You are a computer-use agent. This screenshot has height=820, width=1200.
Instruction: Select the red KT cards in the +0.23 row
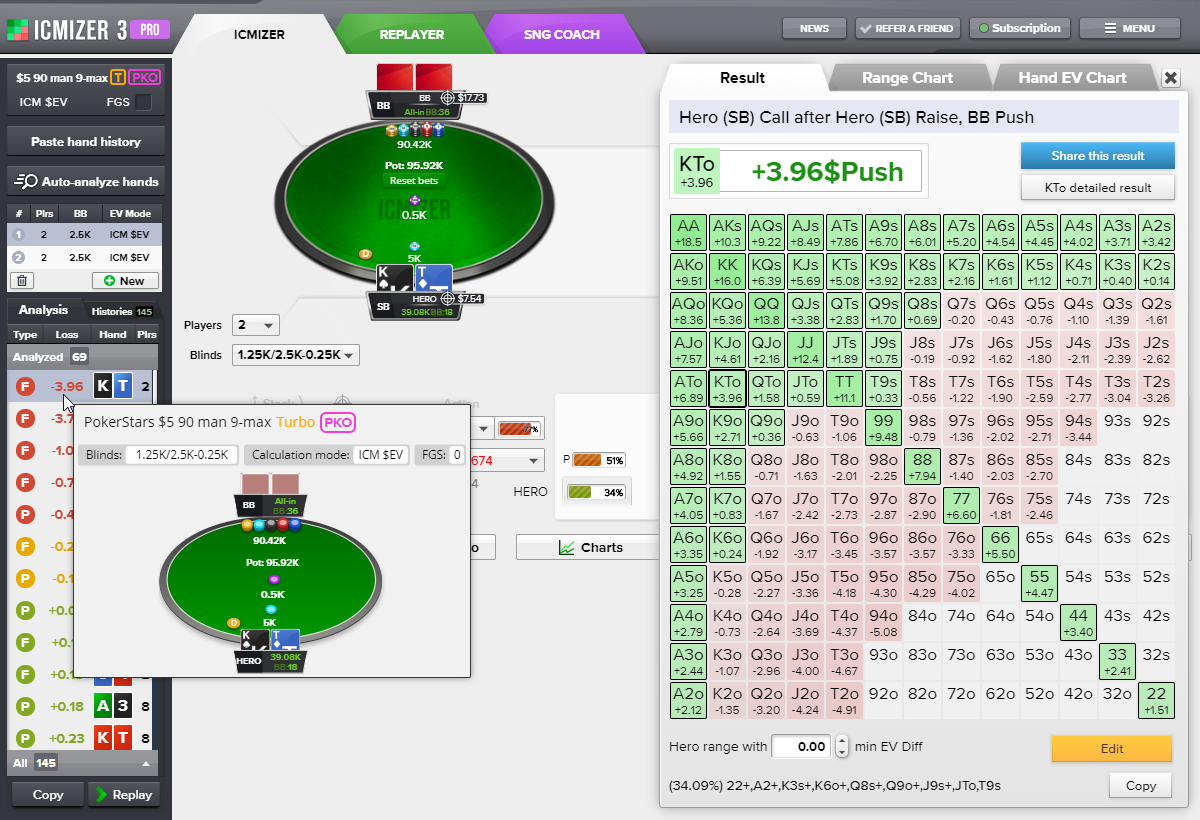coord(113,738)
